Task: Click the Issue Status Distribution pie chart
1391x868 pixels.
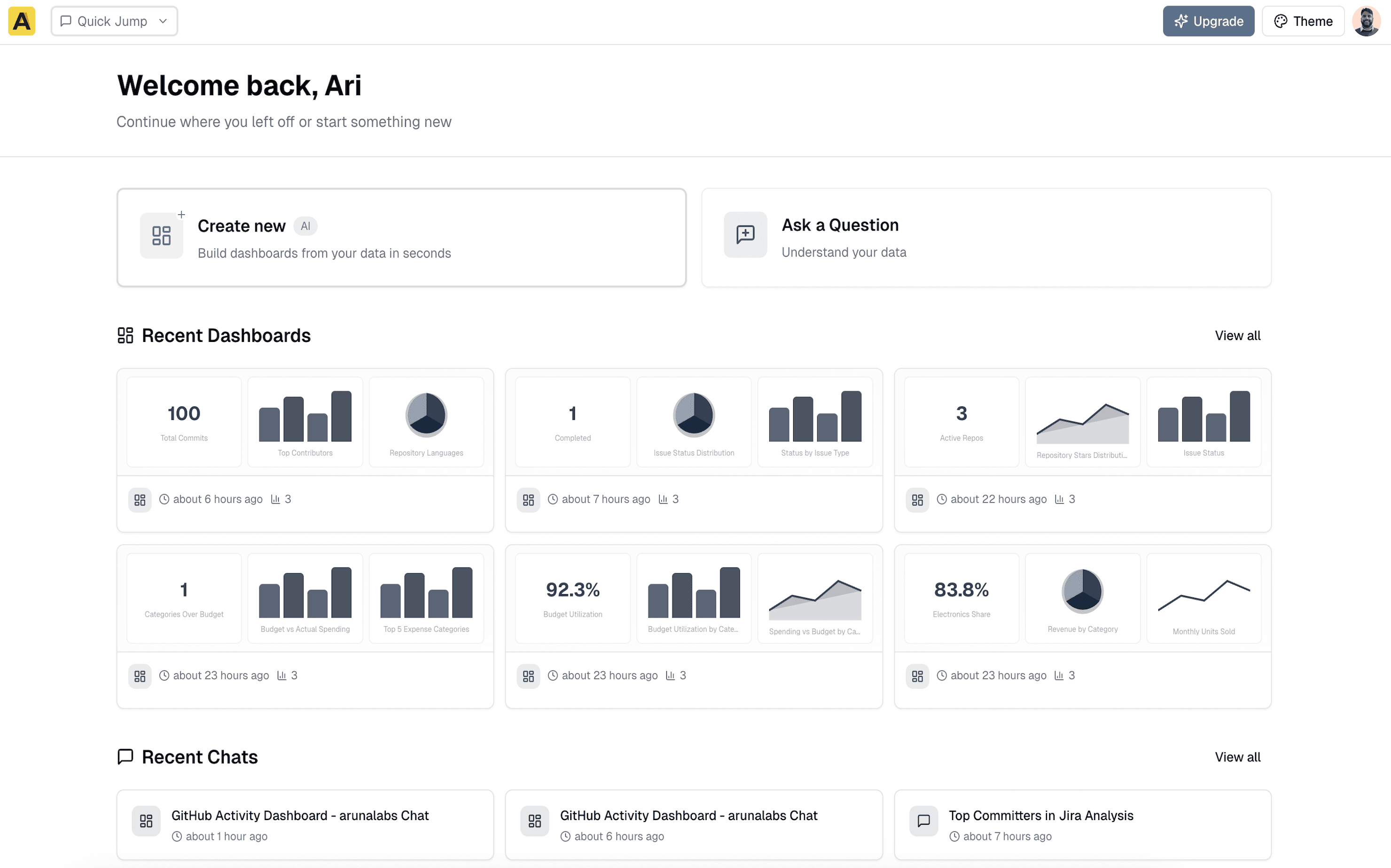Action: point(693,414)
